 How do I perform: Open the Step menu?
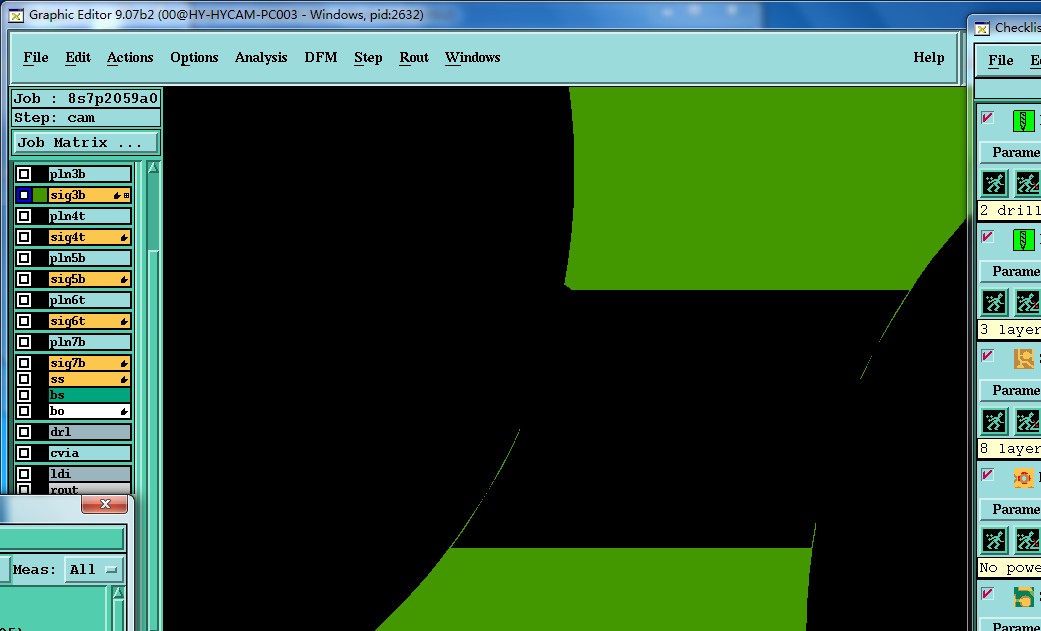pyautogui.click(x=368, y=58)
